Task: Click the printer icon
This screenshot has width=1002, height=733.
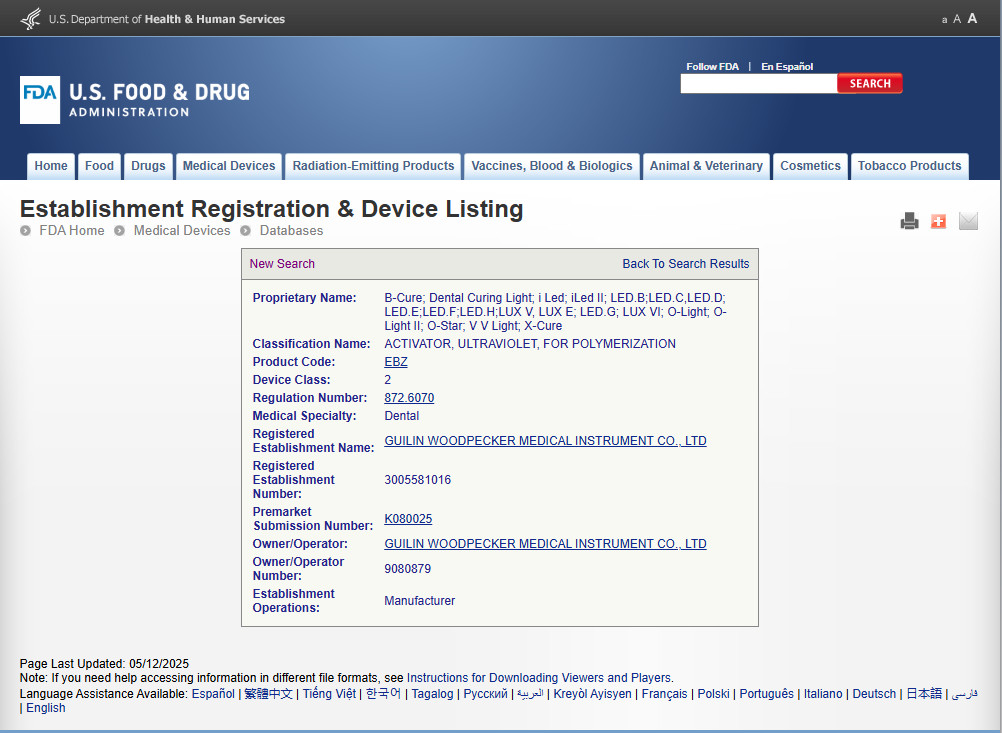Action: pos(909,221)
